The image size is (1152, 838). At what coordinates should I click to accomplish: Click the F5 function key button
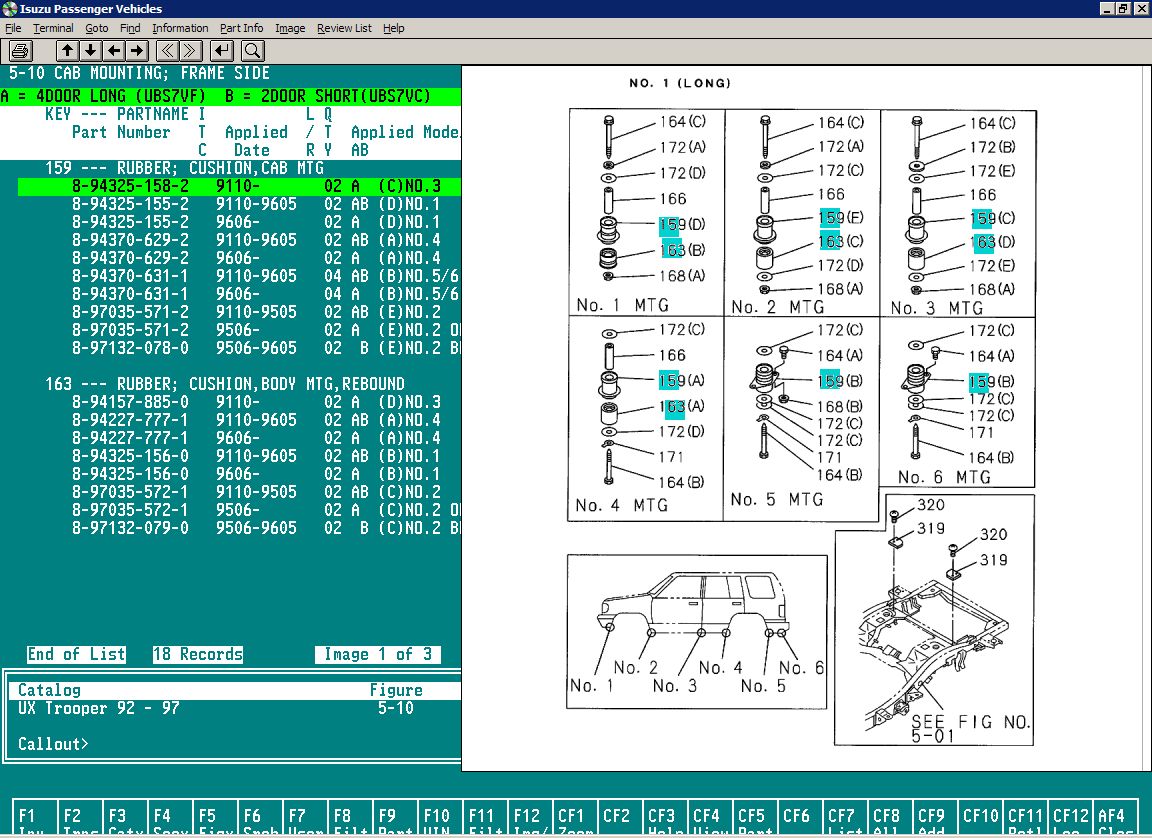coord(215,818)
